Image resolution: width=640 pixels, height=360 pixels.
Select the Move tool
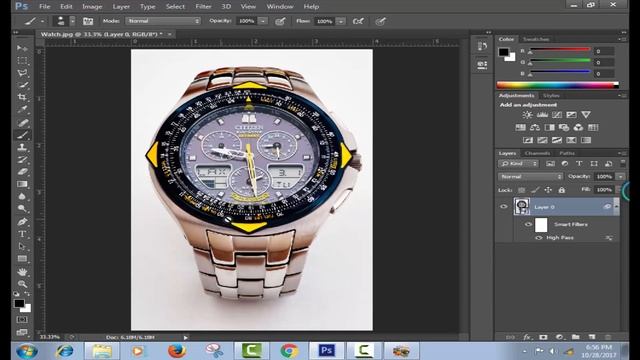22,48
